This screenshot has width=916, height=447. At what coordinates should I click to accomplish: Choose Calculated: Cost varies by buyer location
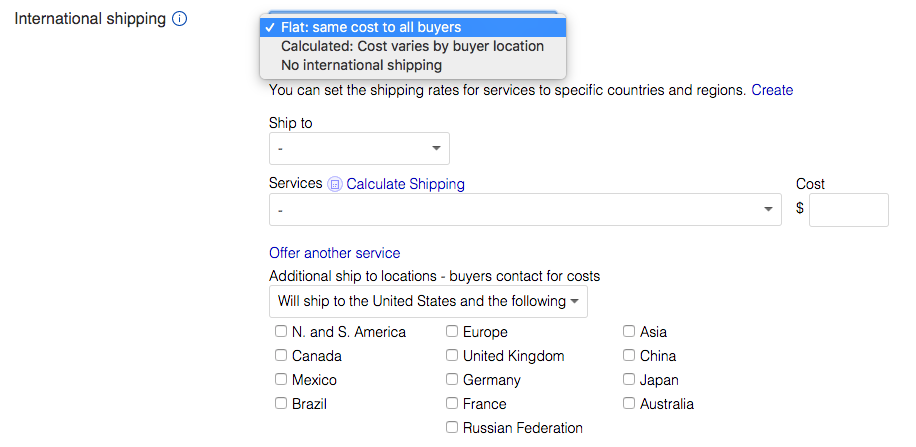tap(413, 46)
